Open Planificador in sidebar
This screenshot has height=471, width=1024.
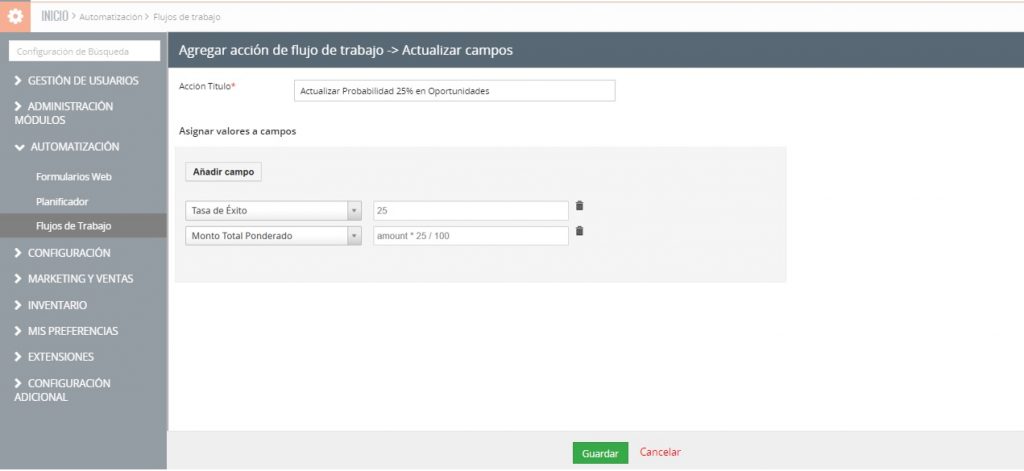pyautogui.click(x=62, y=201)
